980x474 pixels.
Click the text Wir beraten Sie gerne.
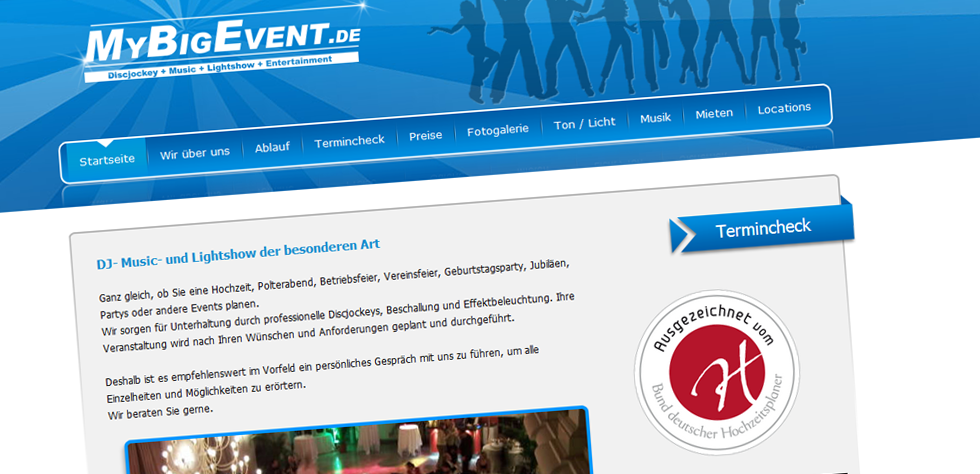click(161, 413)
